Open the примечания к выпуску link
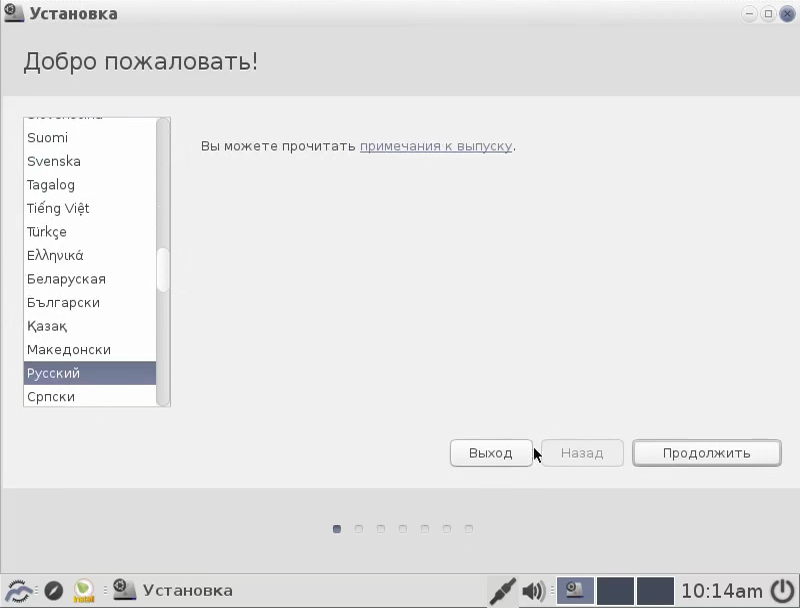This screenshot has height=608, width=800. tap(436, 146)
